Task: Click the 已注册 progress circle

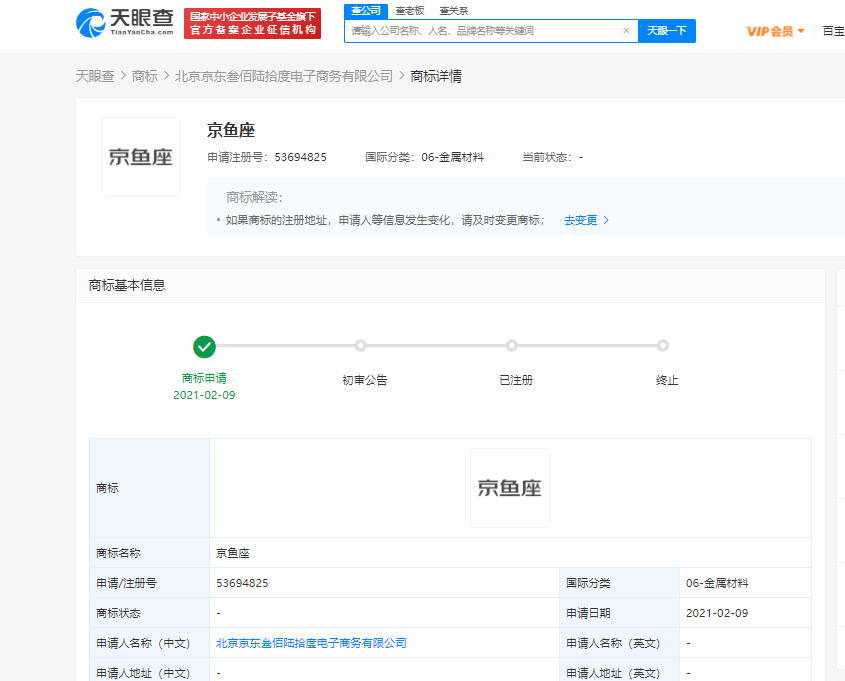Action: [x=512, y=345]
